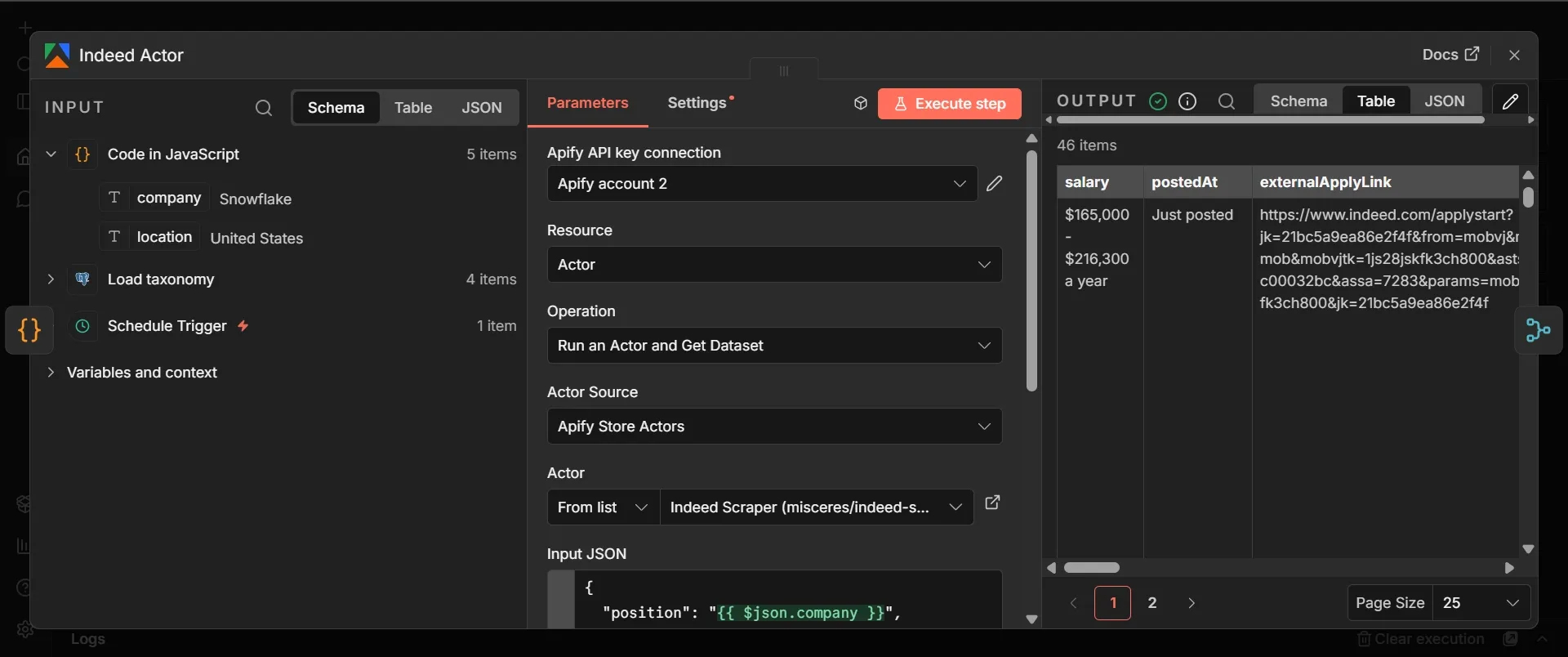1568x657 pixels.
Task: Click the Load taxonomy node icon
Action: point(82,279)
